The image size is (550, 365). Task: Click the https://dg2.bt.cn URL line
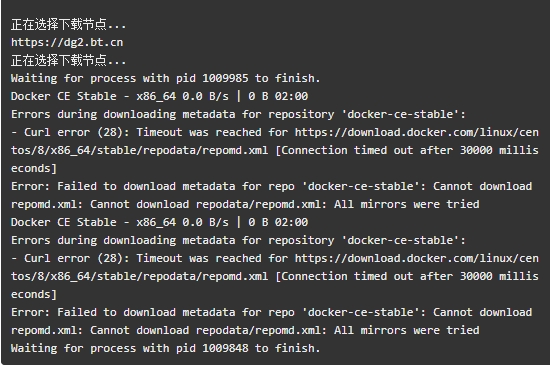point(67,42)
